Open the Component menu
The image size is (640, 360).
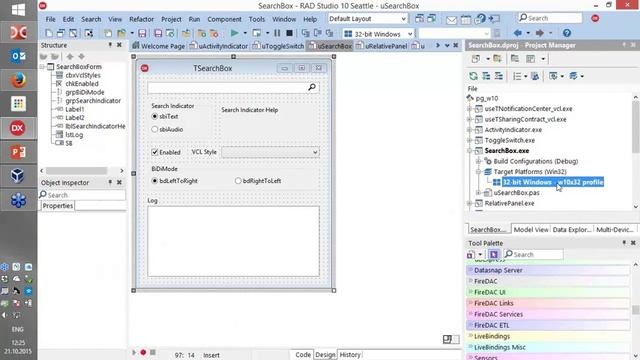224,19
